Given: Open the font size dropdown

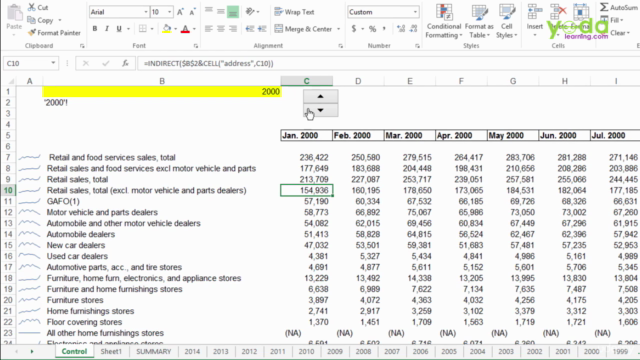Looking at the screenshot, I should (x=169, y=12).
